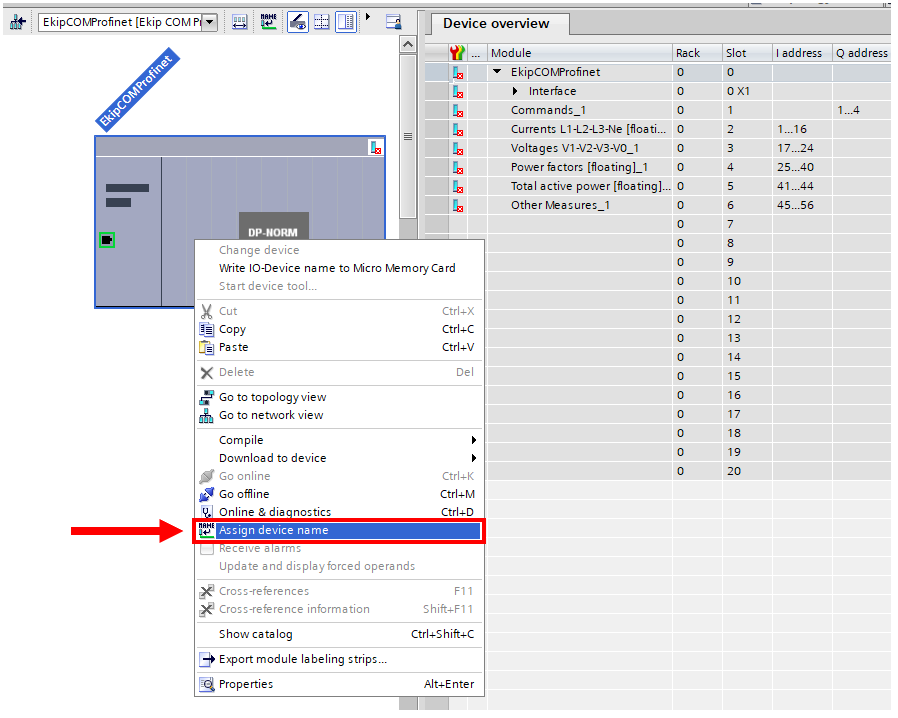Screen dimensions: 898x718
Task: Select the Voltages V1-V2-V3-V0_1 module row
Action: click(x=574, y=148)
